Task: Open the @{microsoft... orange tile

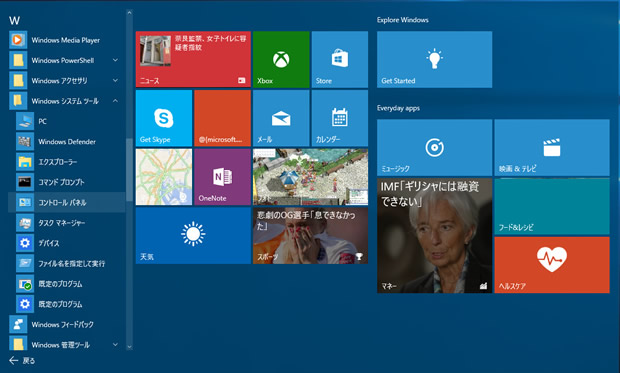Action: 223,118
